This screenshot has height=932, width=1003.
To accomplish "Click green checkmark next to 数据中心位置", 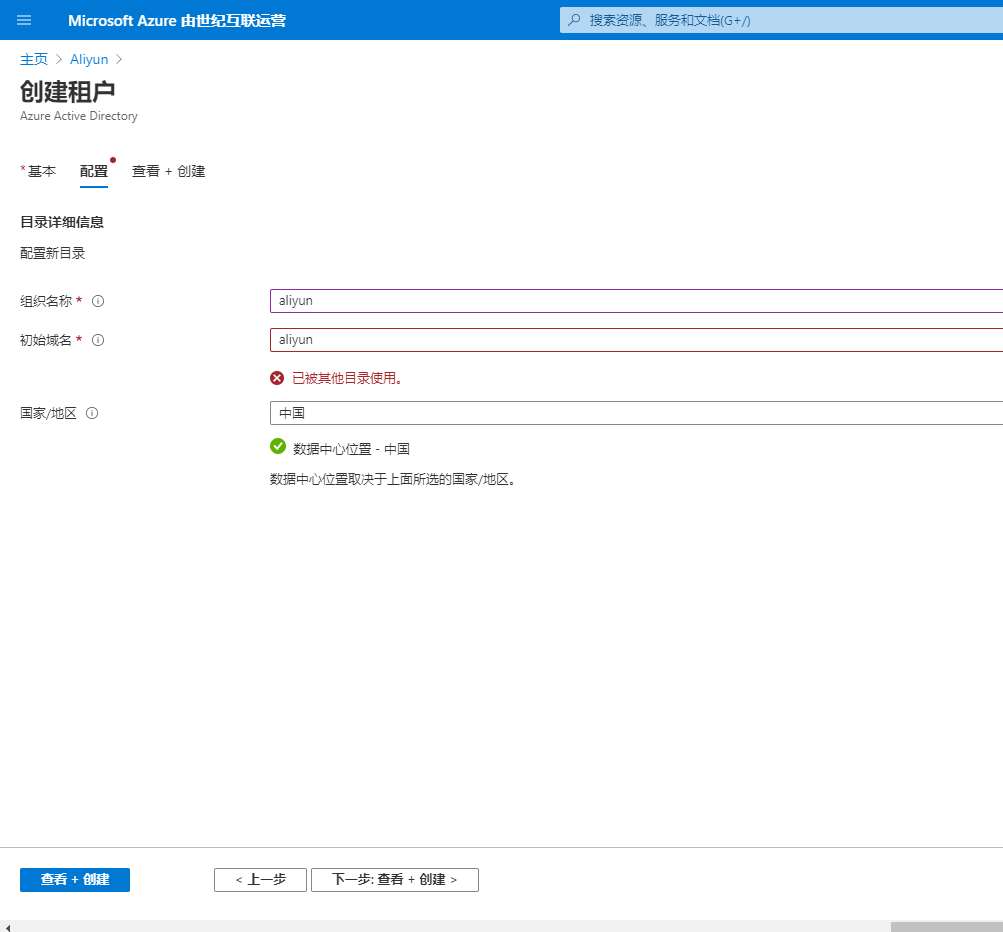I will tap(278, 447).
